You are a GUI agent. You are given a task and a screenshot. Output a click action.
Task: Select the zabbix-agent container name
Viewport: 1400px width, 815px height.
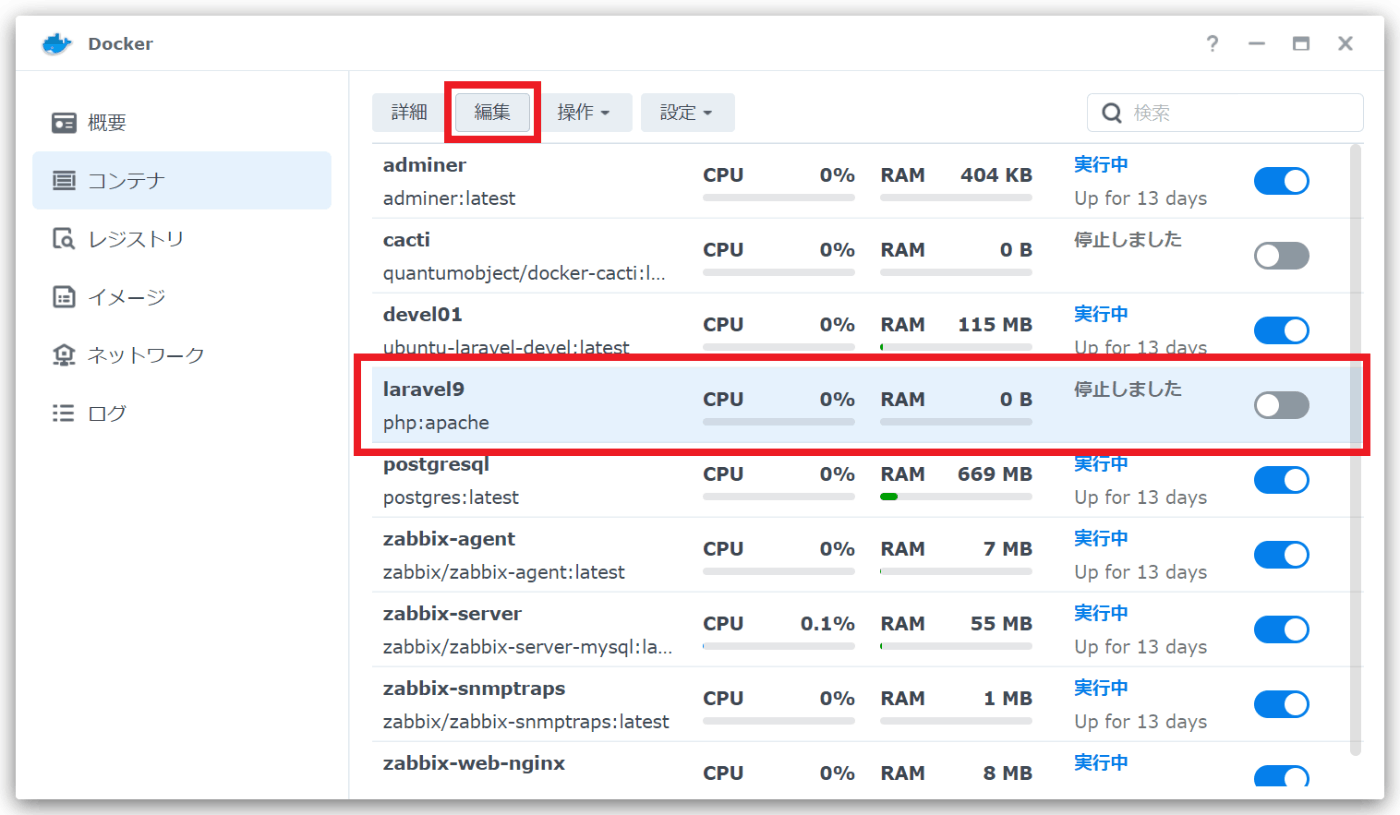click(x=449, y=539)
